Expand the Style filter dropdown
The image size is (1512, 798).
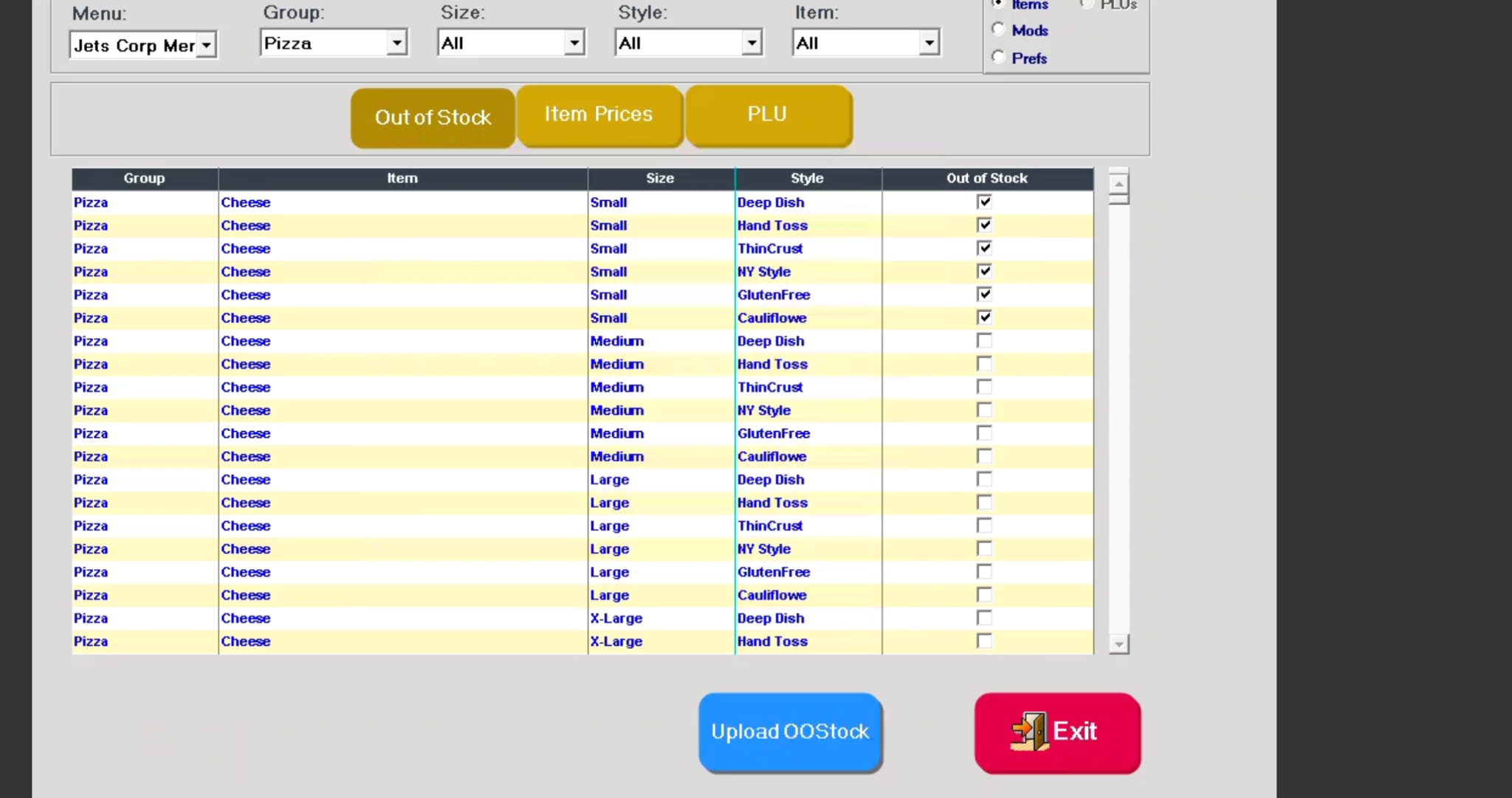point(752,43)
